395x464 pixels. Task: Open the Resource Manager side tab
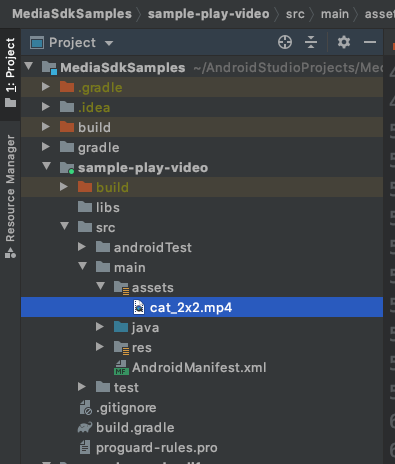[10, 195]
